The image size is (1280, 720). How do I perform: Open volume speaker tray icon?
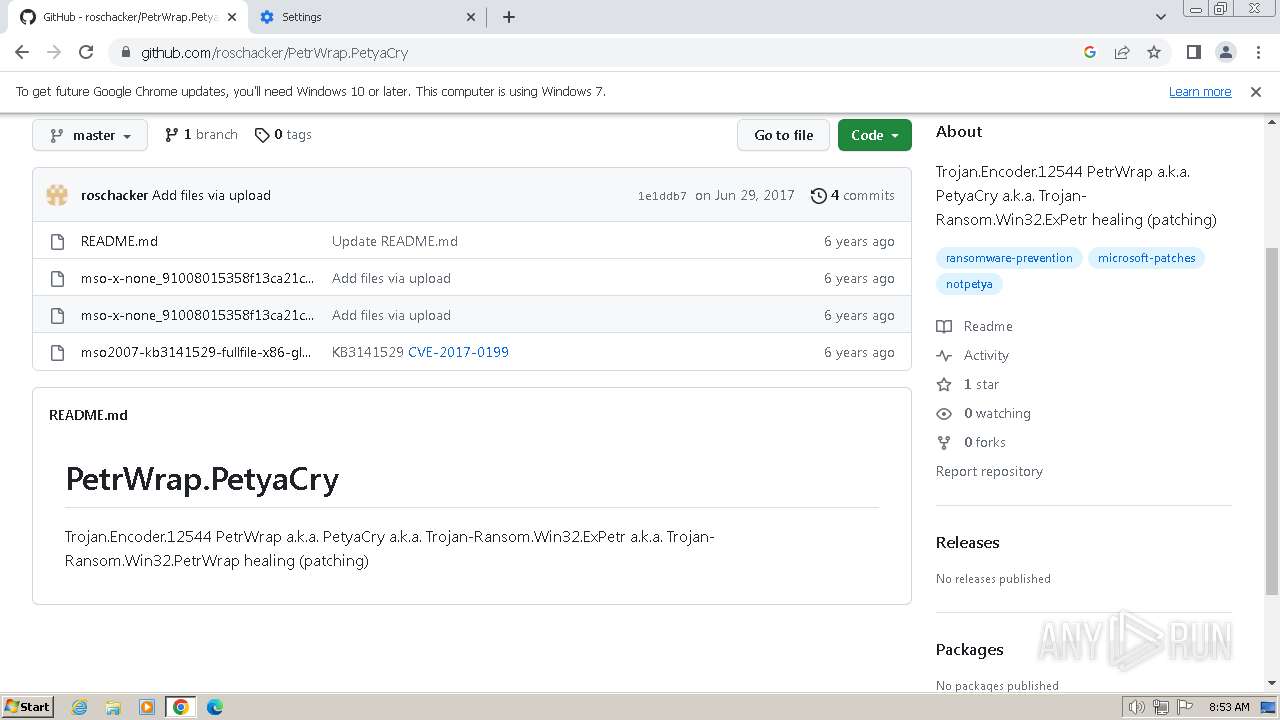pyautogui.click(x=1136, y=707)
